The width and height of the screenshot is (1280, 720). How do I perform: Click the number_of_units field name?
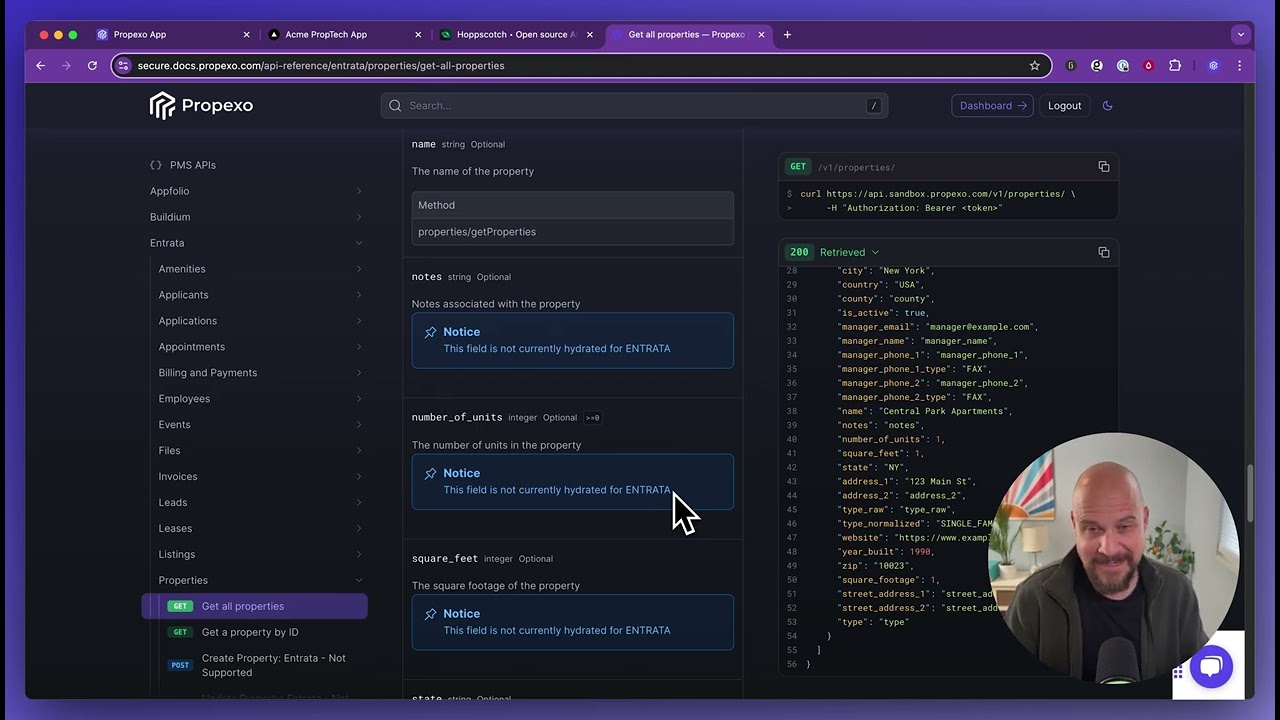457,417
